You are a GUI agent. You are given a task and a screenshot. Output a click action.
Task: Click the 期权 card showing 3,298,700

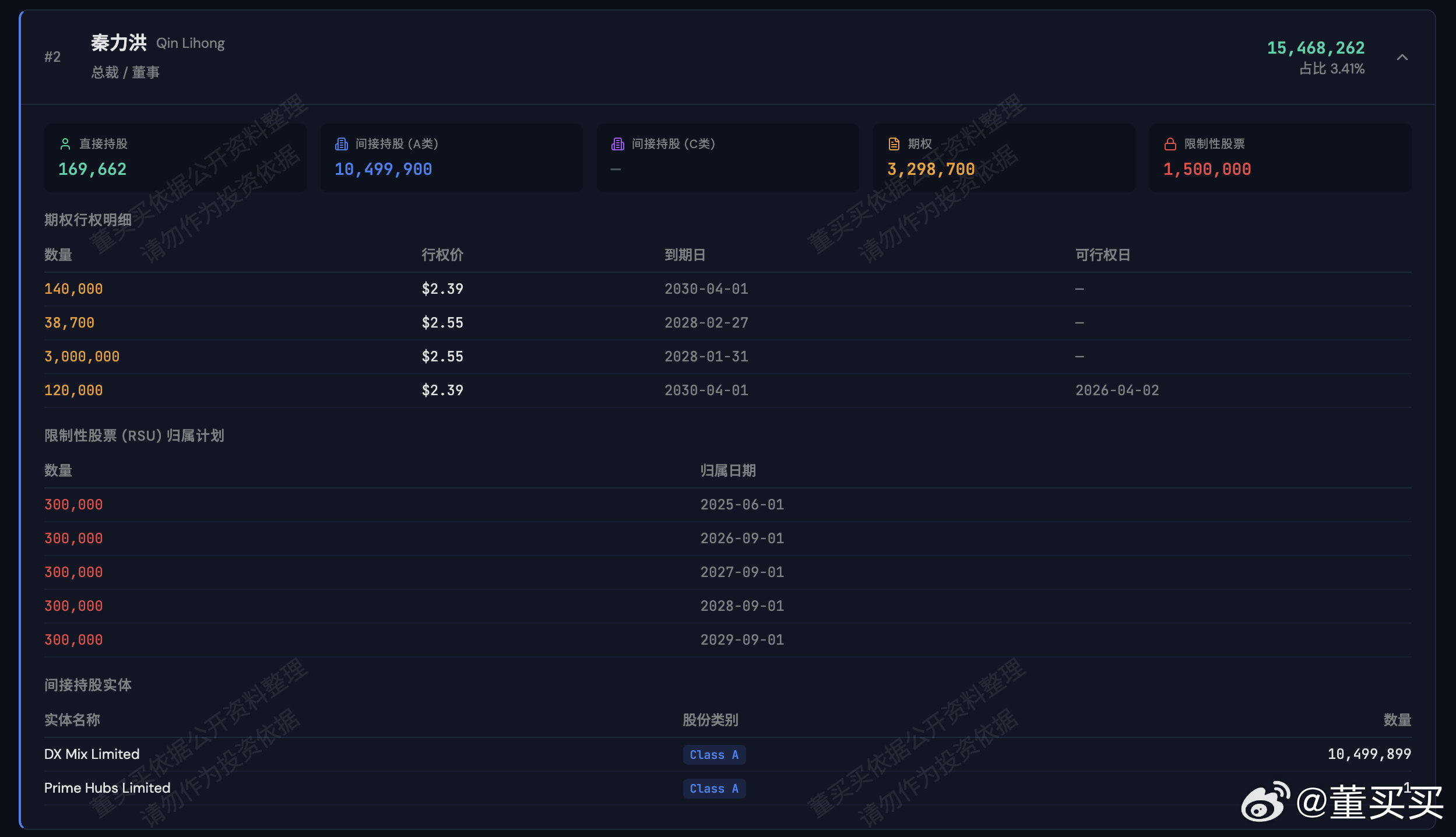pos(1003,157)
